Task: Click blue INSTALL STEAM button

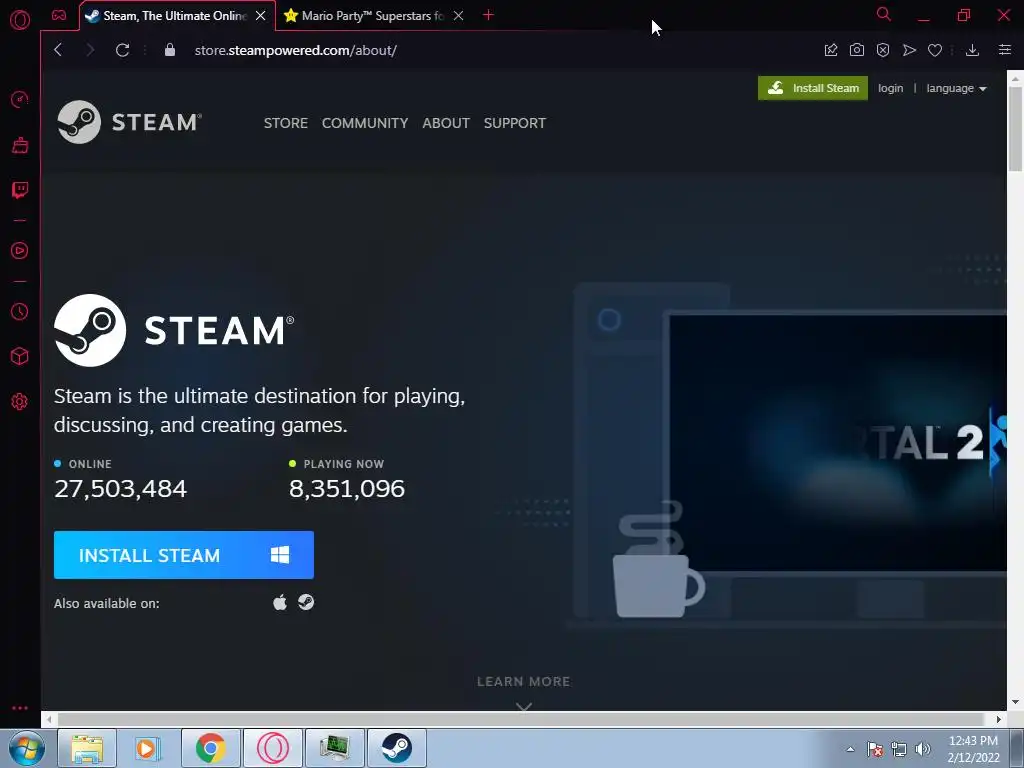Action: [184, 555]
